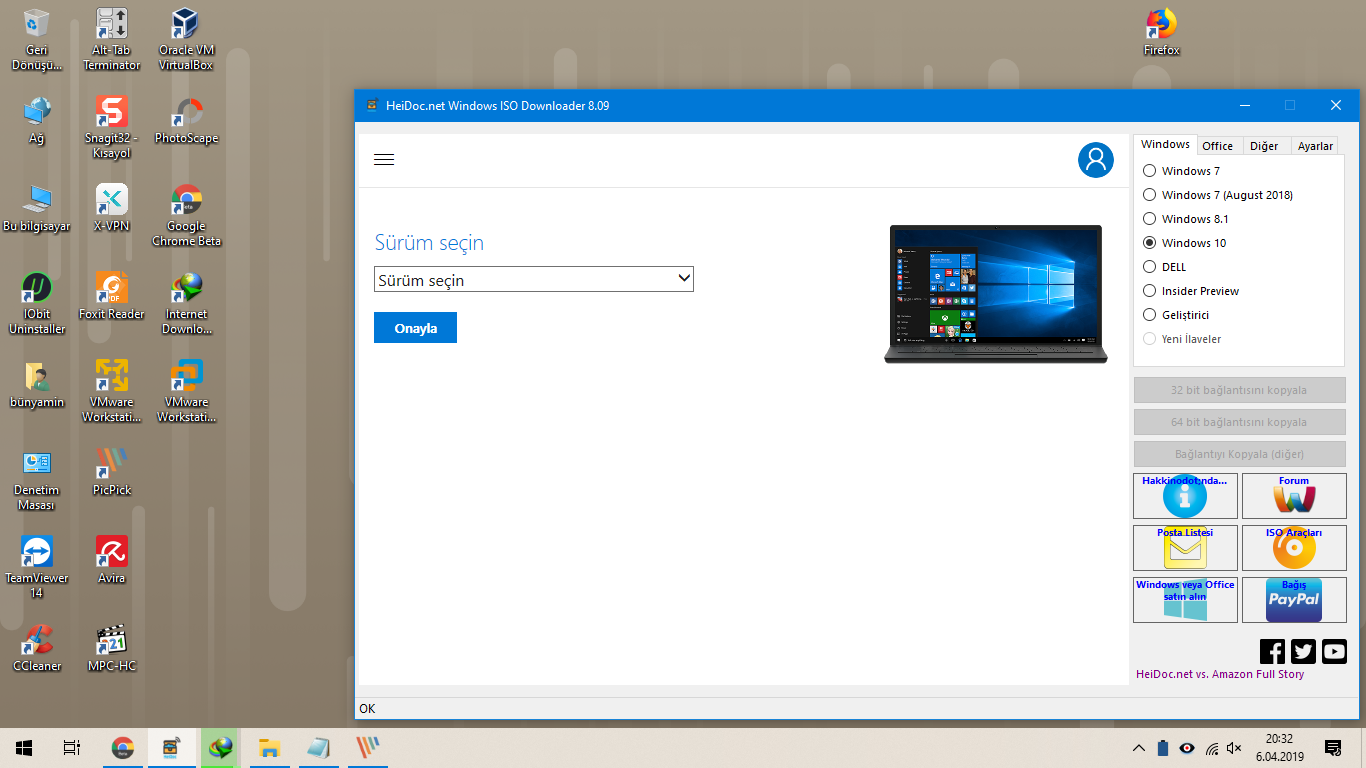
Task: Select the Insider Preview radio button
Action: [1150, 291]
